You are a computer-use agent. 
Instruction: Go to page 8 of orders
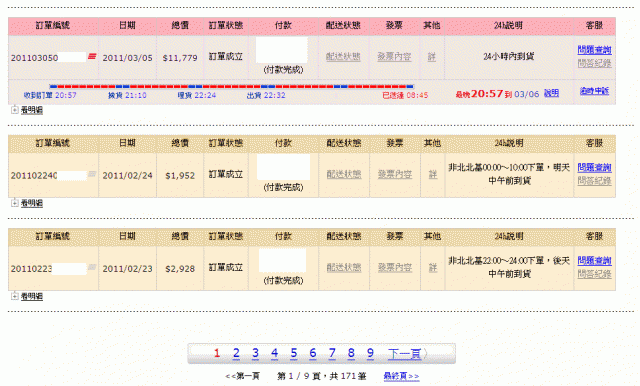(x=351, y=353)
